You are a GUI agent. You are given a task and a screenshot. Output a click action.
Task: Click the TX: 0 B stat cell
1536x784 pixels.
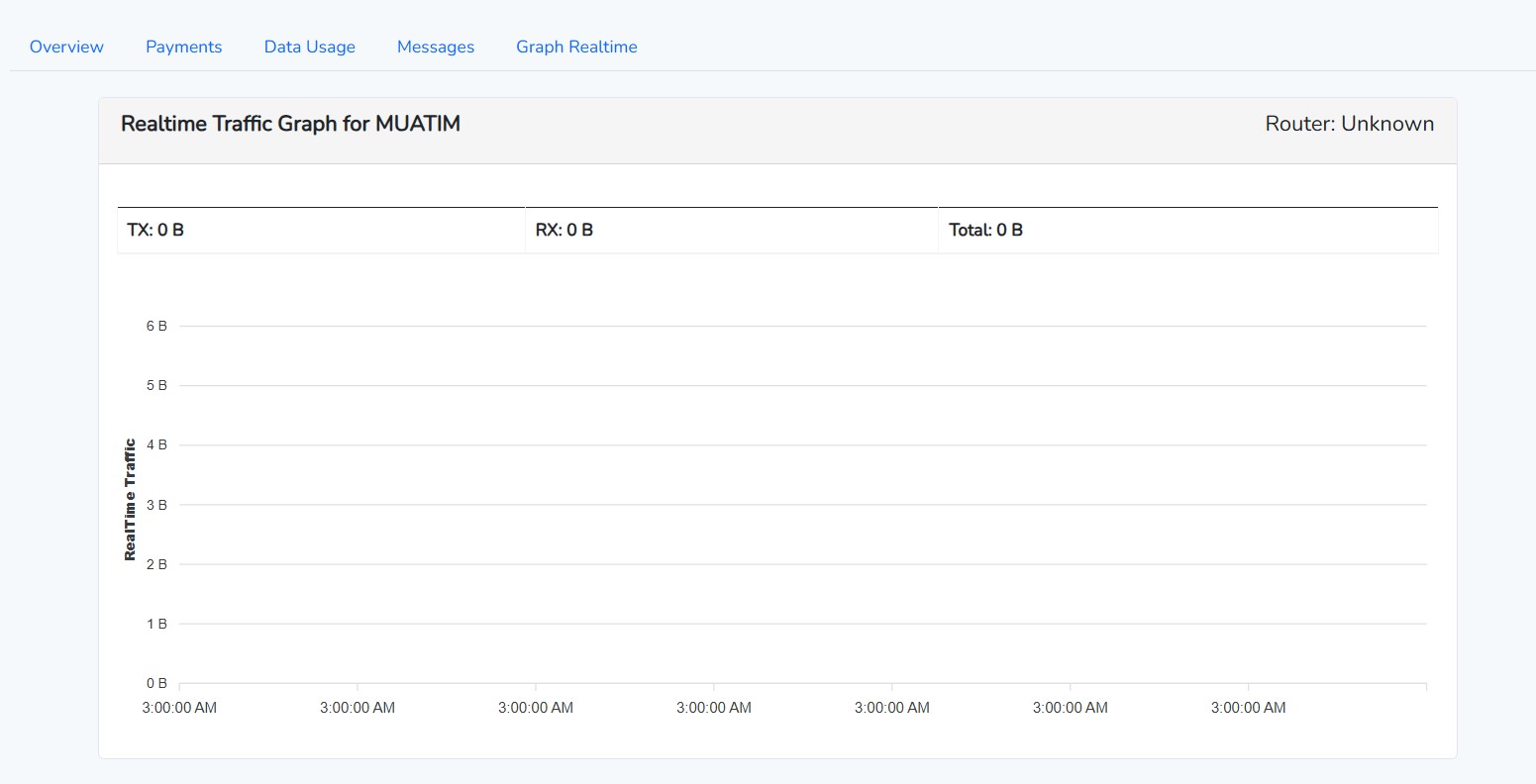point(155,230)
